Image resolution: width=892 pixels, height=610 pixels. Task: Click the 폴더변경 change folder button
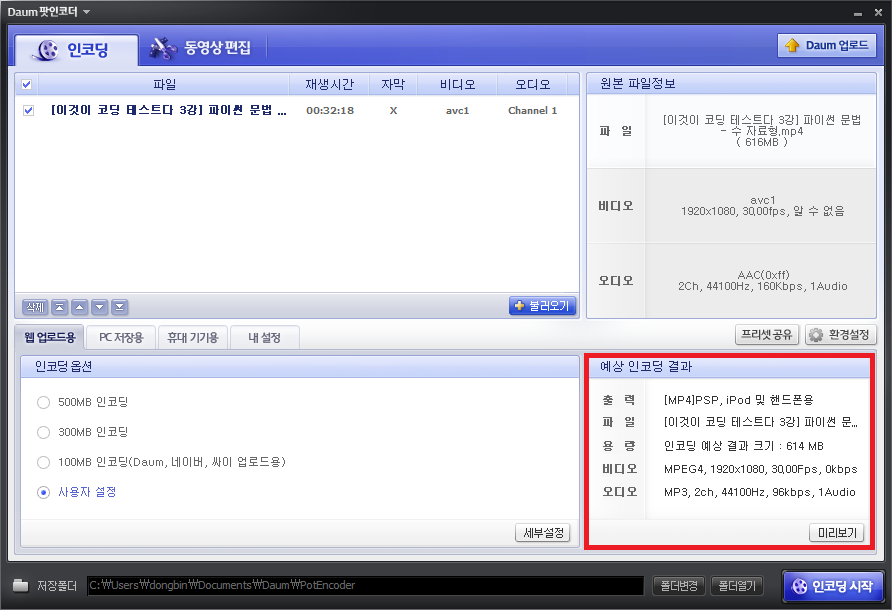[679, 586]
